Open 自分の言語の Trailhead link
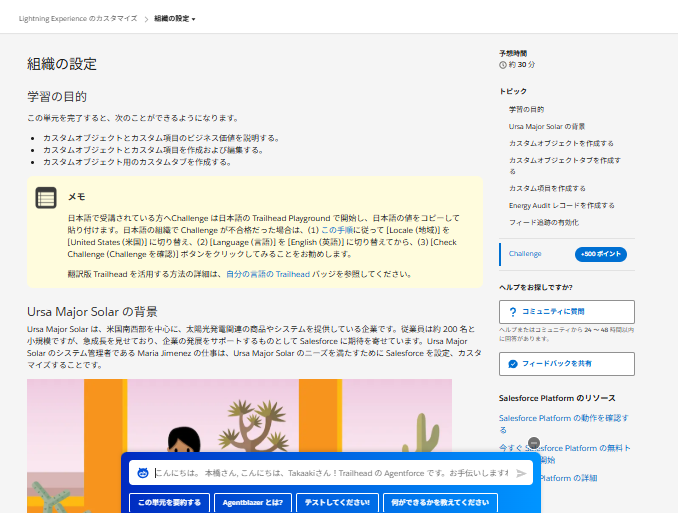This screenshot has width=678, height=513. (x=268, y=274)
